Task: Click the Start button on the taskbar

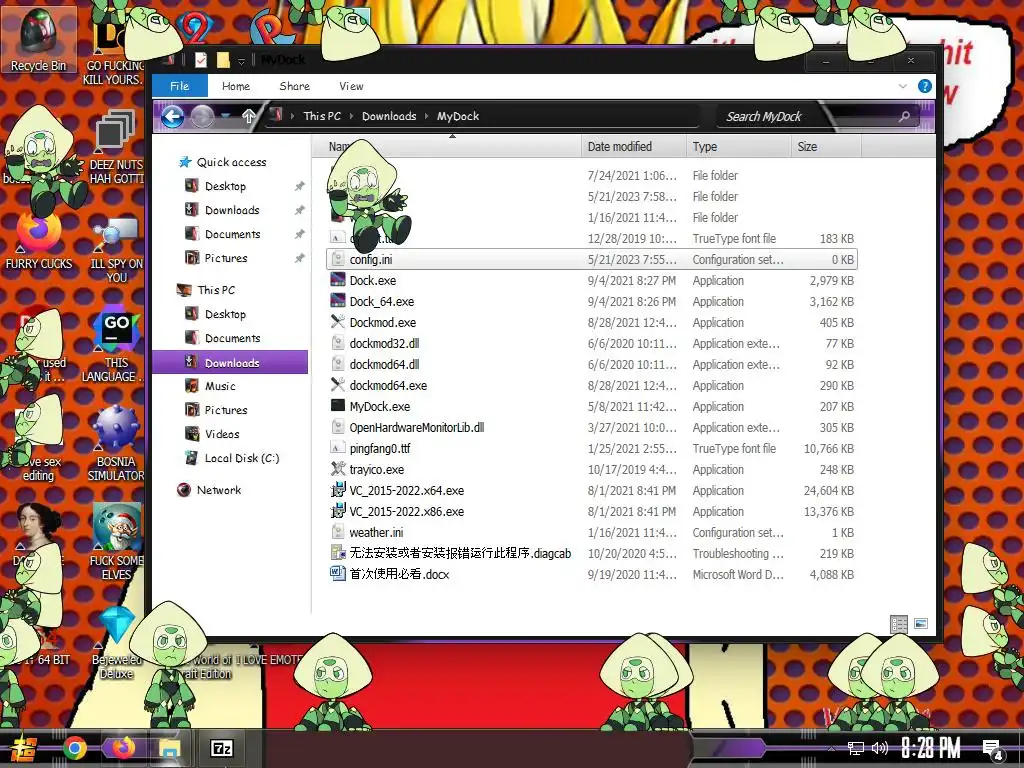Action: [22, 749]
